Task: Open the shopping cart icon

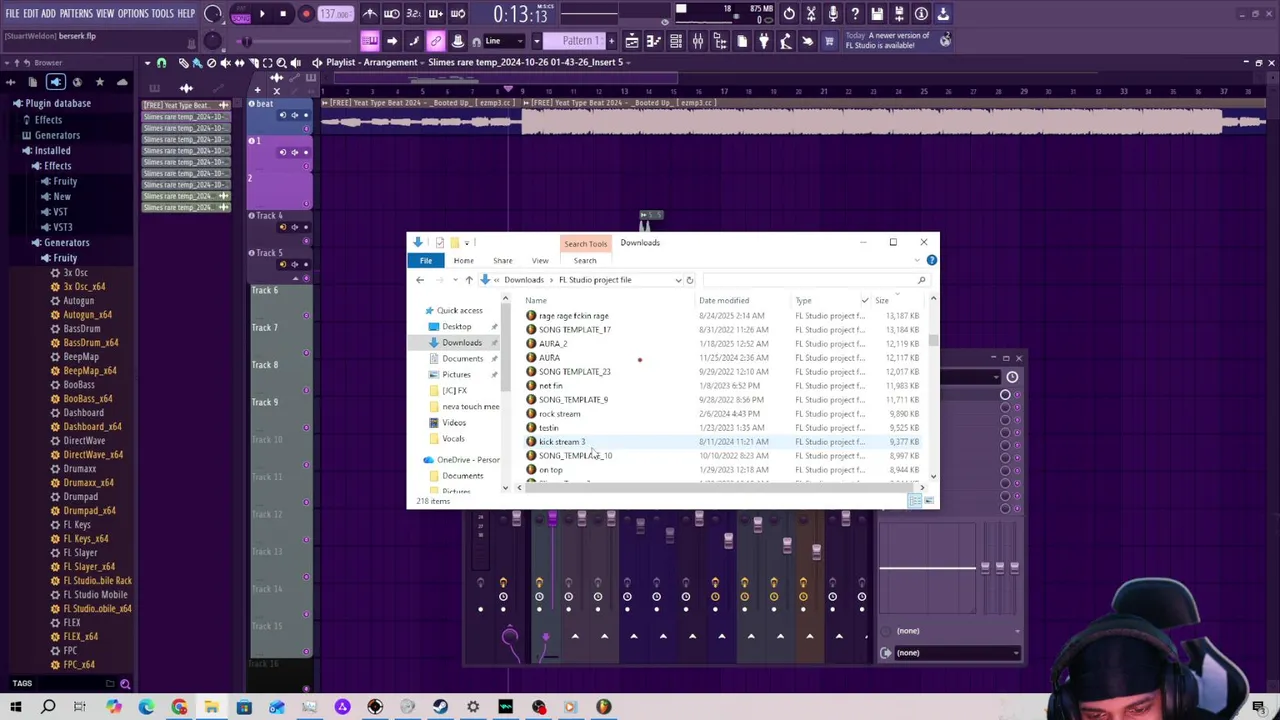Action: point(829,41)
